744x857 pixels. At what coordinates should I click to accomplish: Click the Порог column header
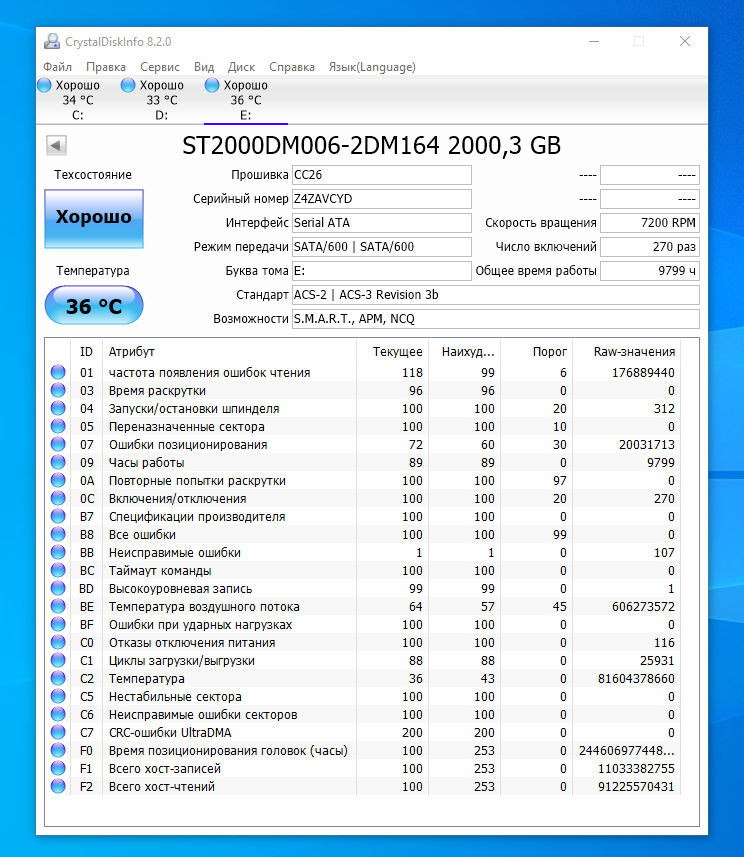coord(537,351)
